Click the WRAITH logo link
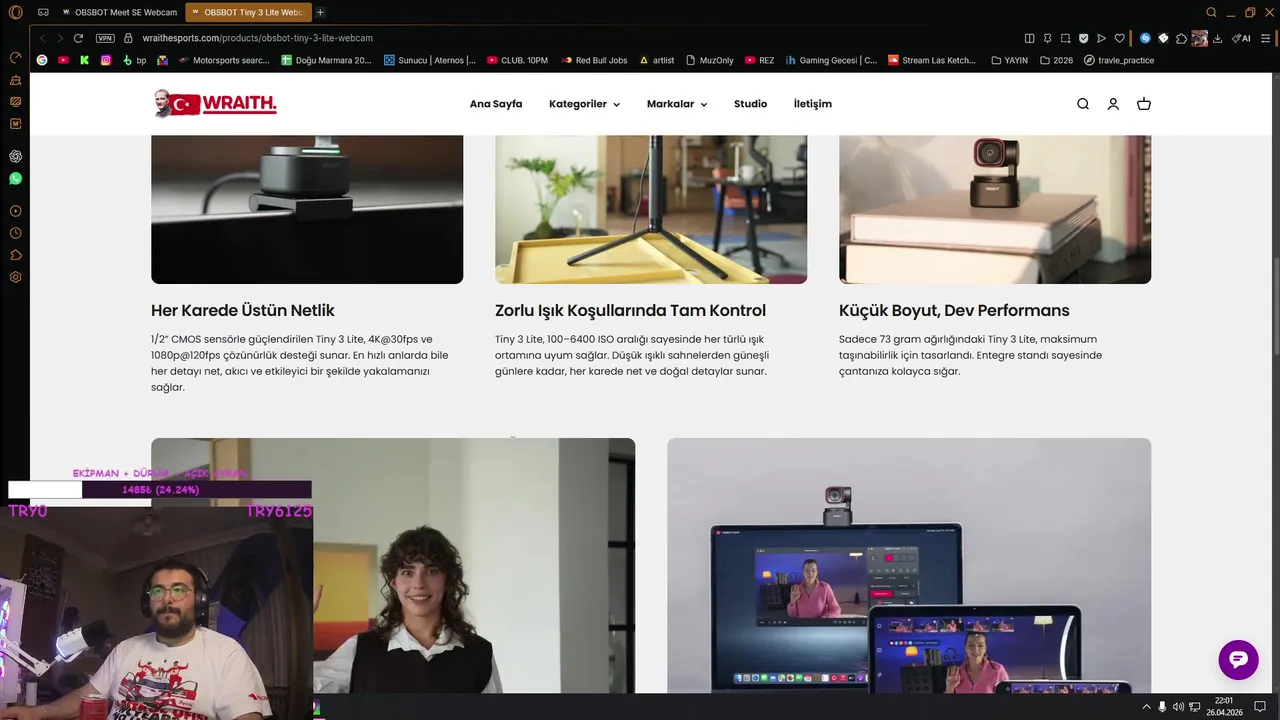 tap(215, 103)
